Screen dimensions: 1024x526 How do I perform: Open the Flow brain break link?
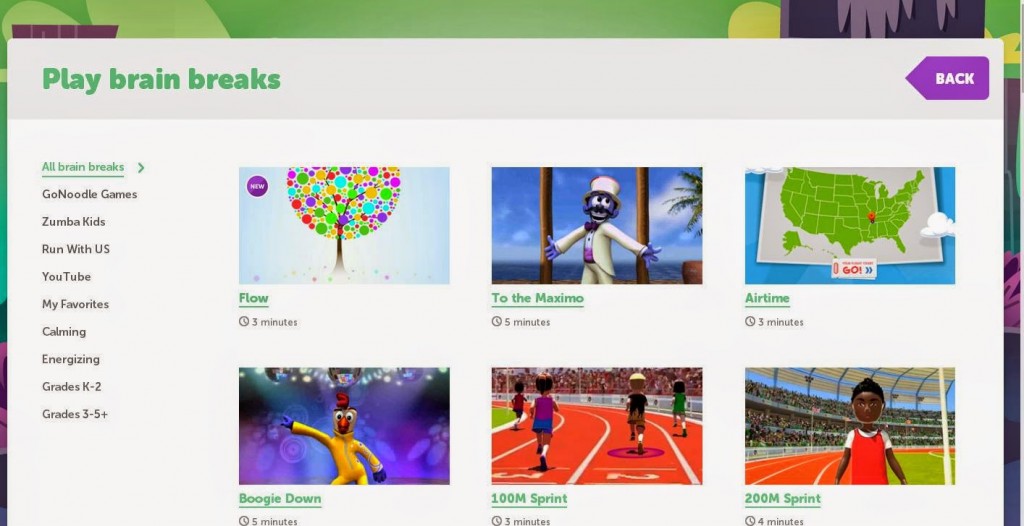click(x=253, y=299)
